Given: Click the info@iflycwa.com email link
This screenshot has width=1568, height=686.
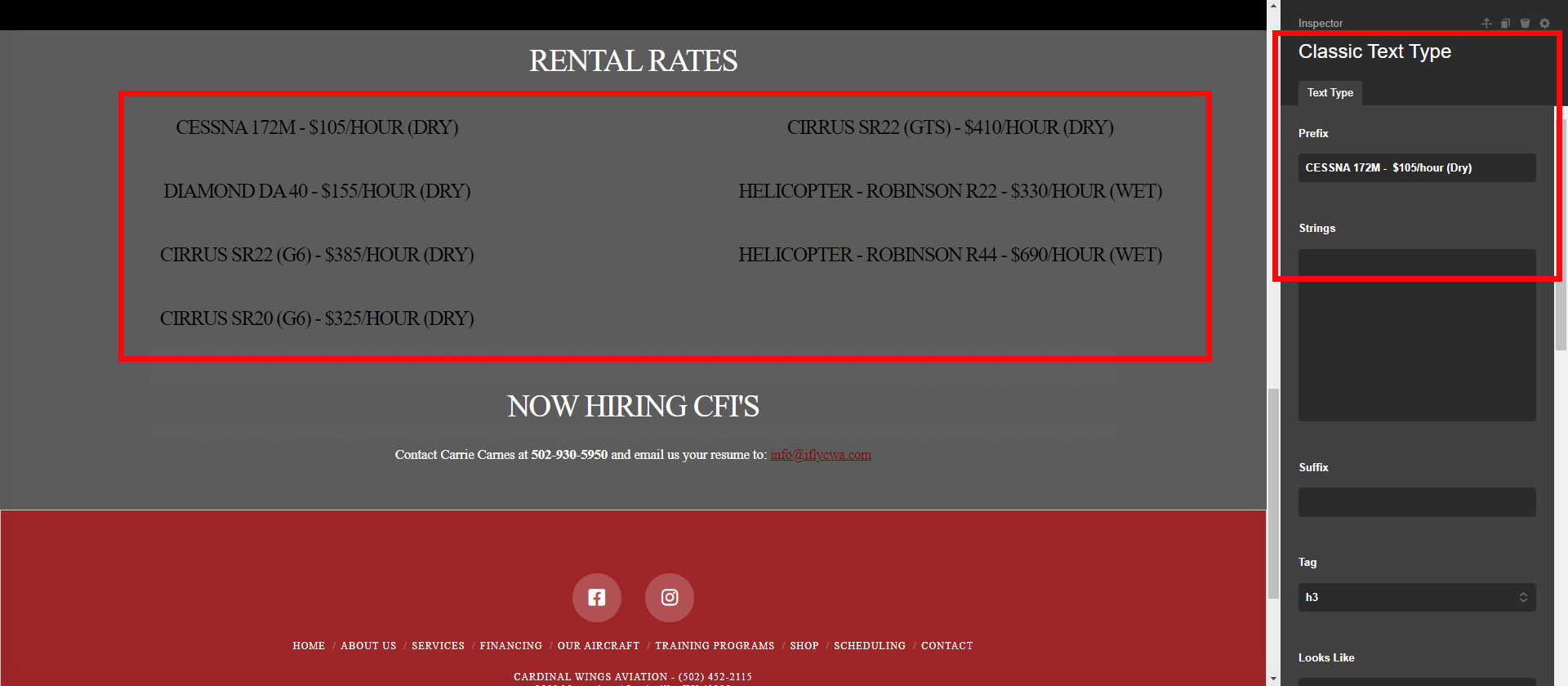Looking at the screenshot, I should (x=820, y=455).
